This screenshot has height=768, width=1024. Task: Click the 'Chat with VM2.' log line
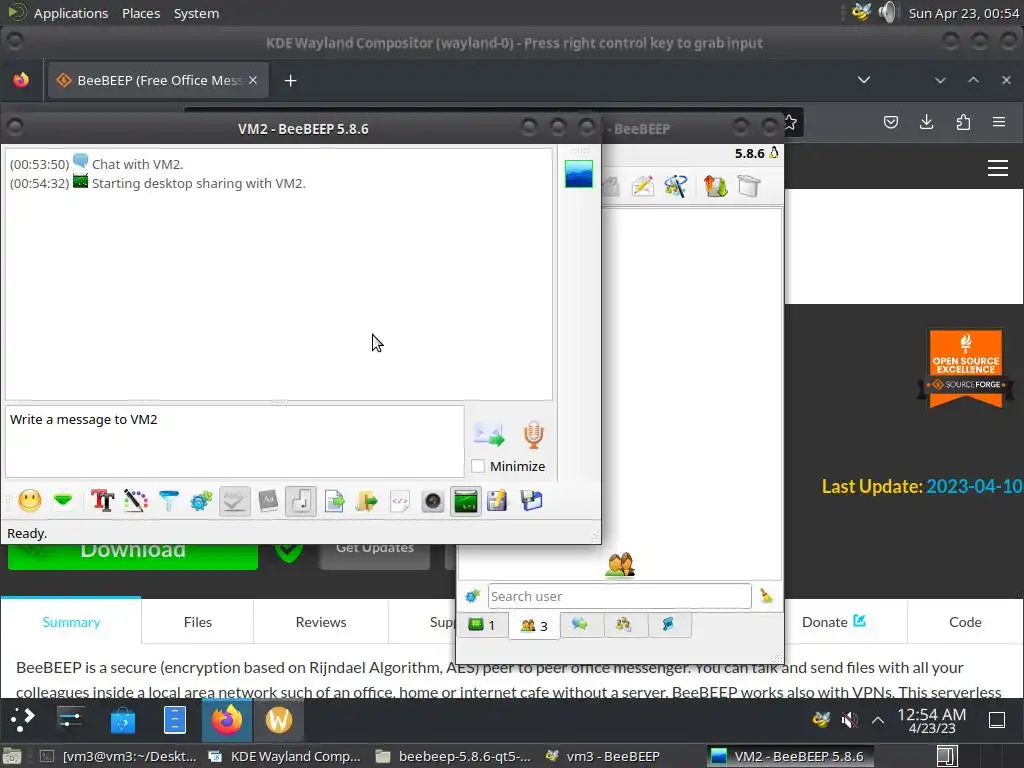[x=137, y=165]
